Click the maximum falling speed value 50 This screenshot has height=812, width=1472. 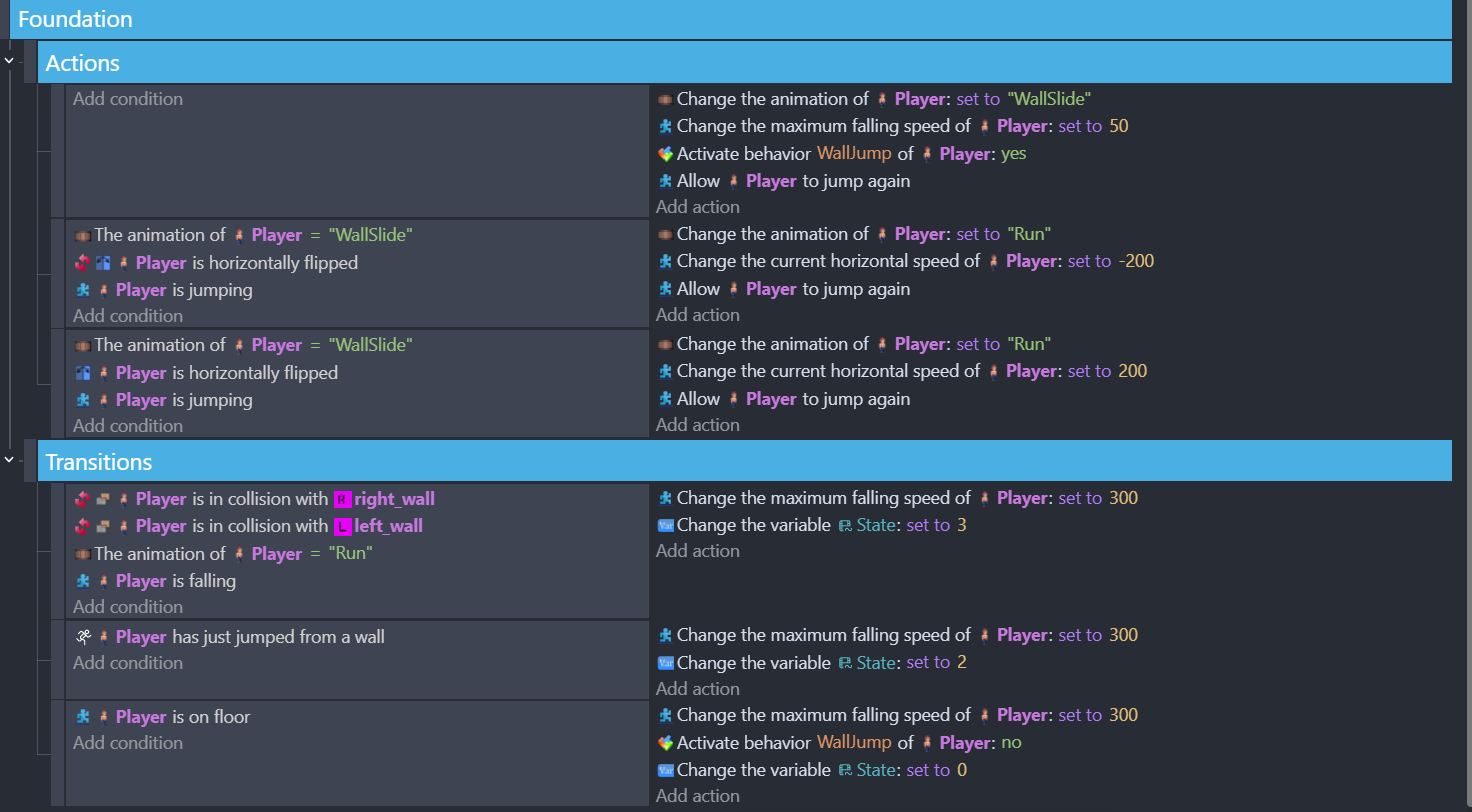tap(1119, 126)
